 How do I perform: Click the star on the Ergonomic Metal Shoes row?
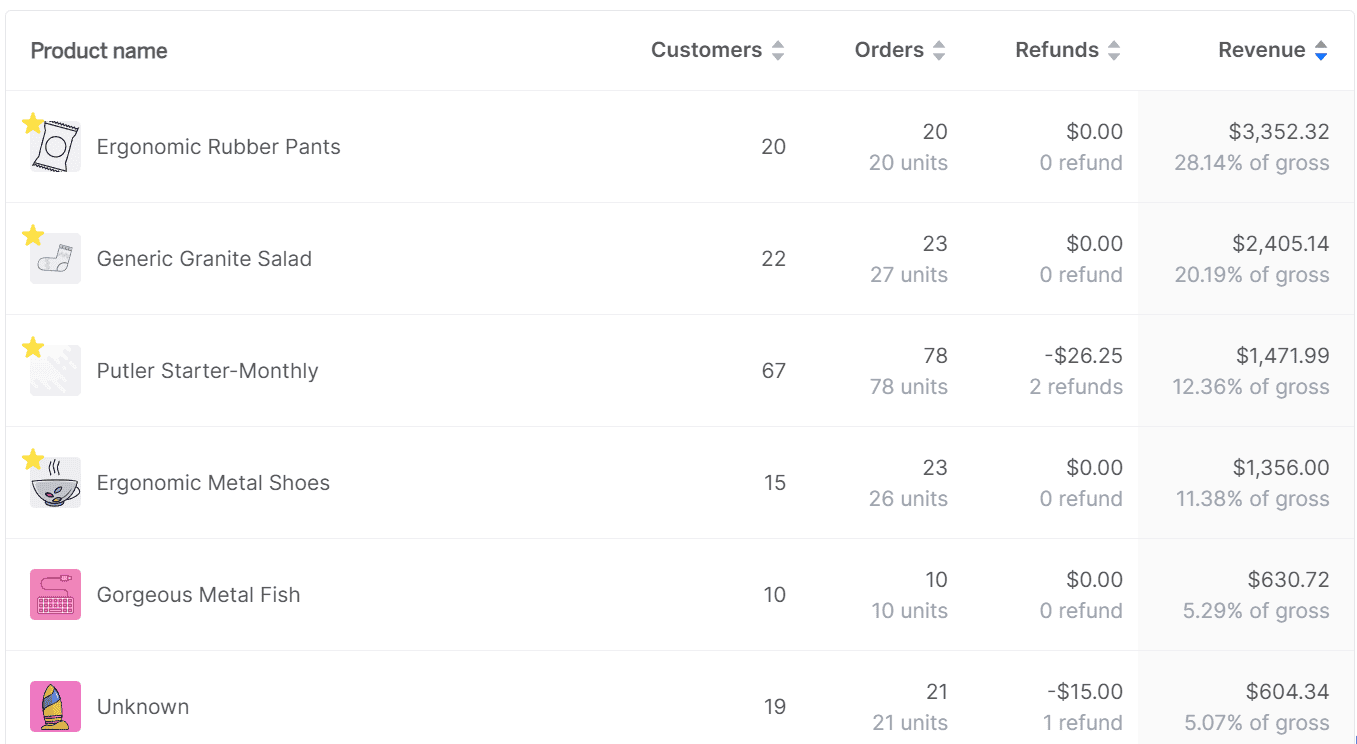[x=32, y=458]
